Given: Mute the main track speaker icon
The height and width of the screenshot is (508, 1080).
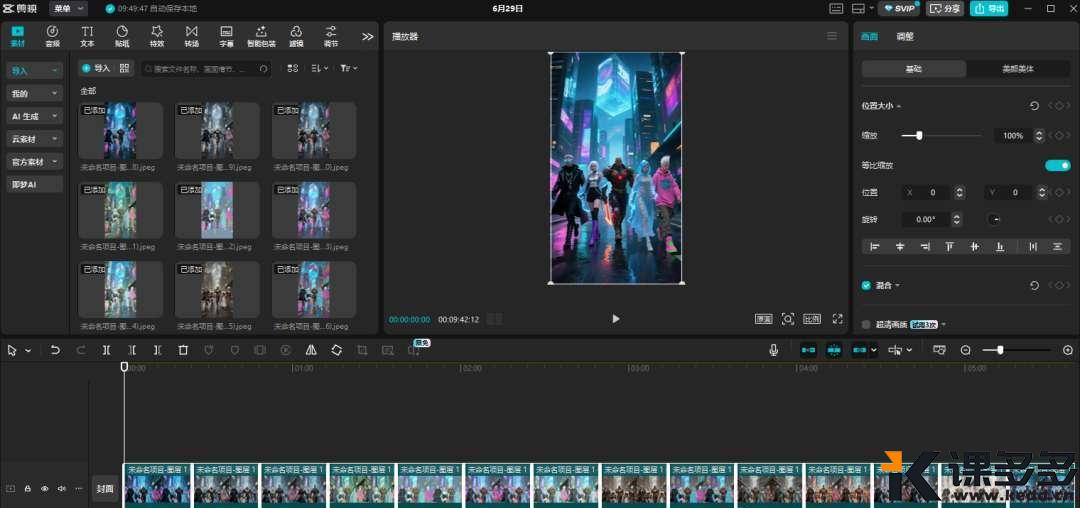Looking at the screenshot, I should [x=61, y=489].
